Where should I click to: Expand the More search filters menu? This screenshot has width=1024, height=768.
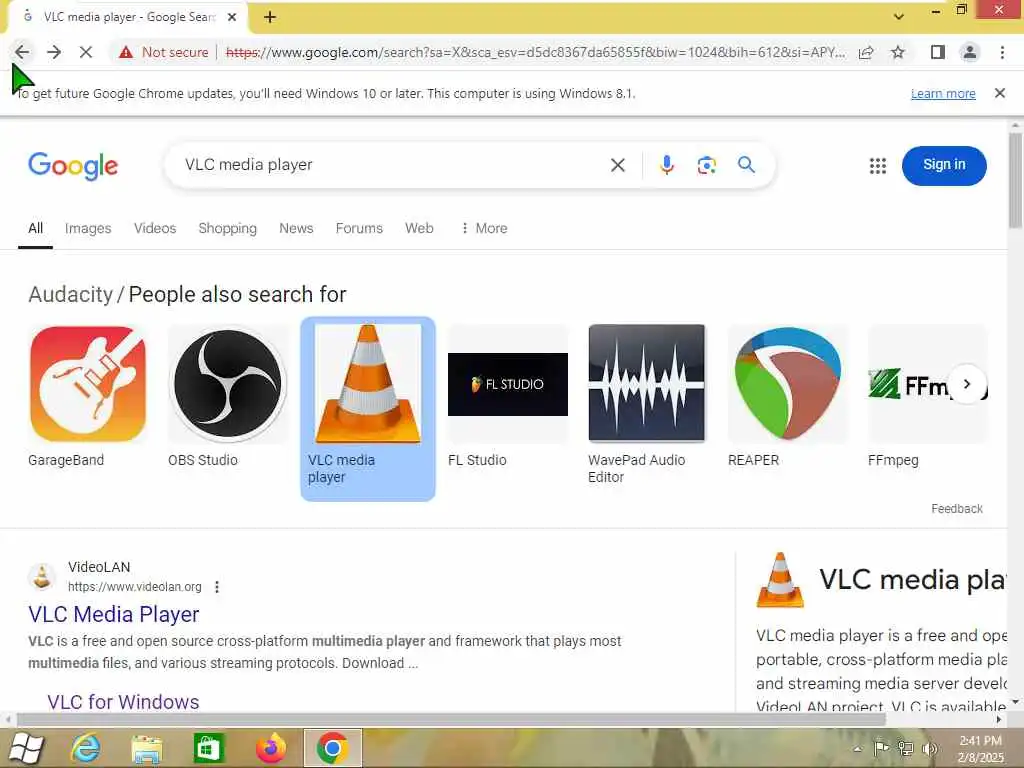[484, 229]
